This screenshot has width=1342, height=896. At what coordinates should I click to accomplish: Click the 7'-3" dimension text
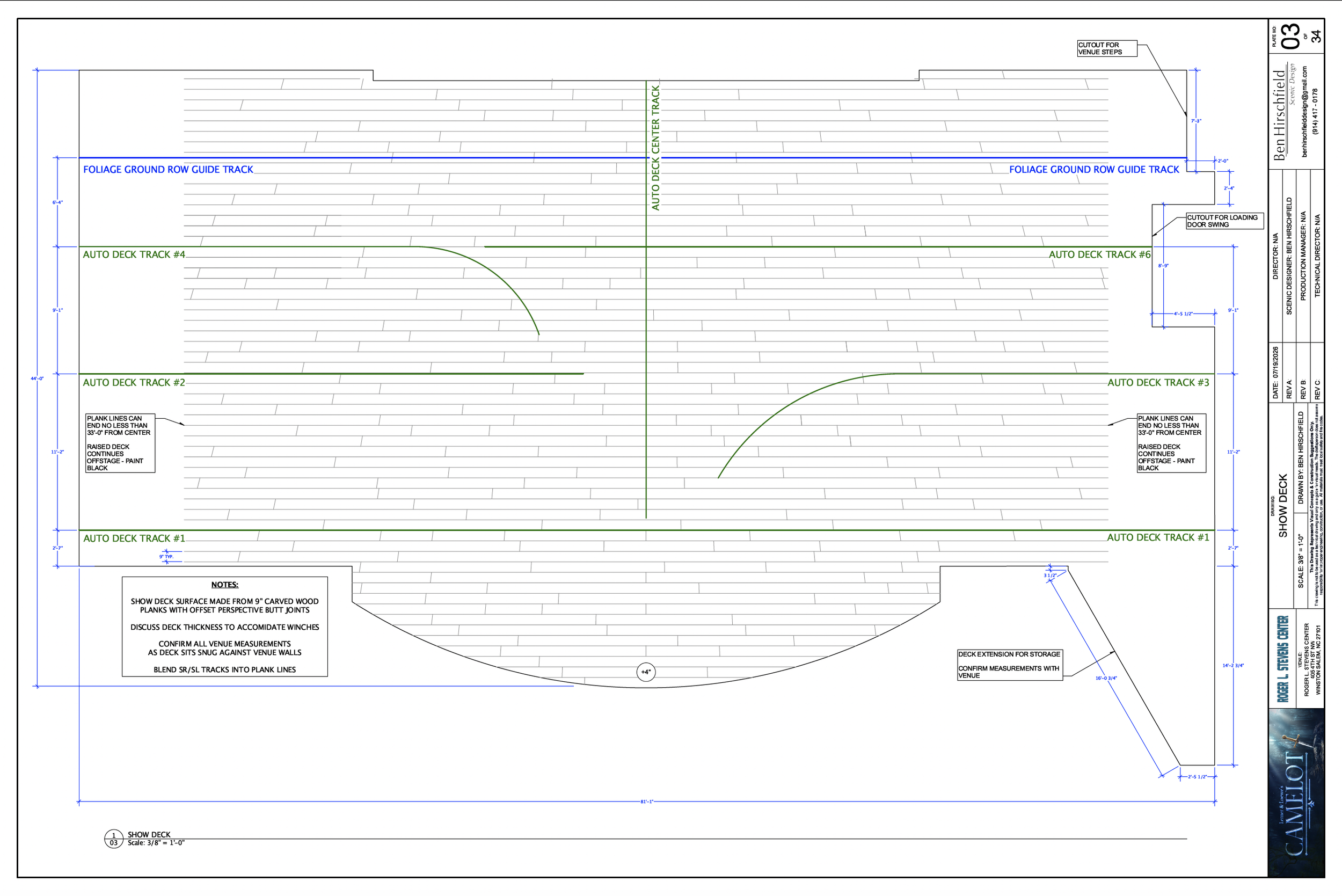click(x=1196, y=121)
